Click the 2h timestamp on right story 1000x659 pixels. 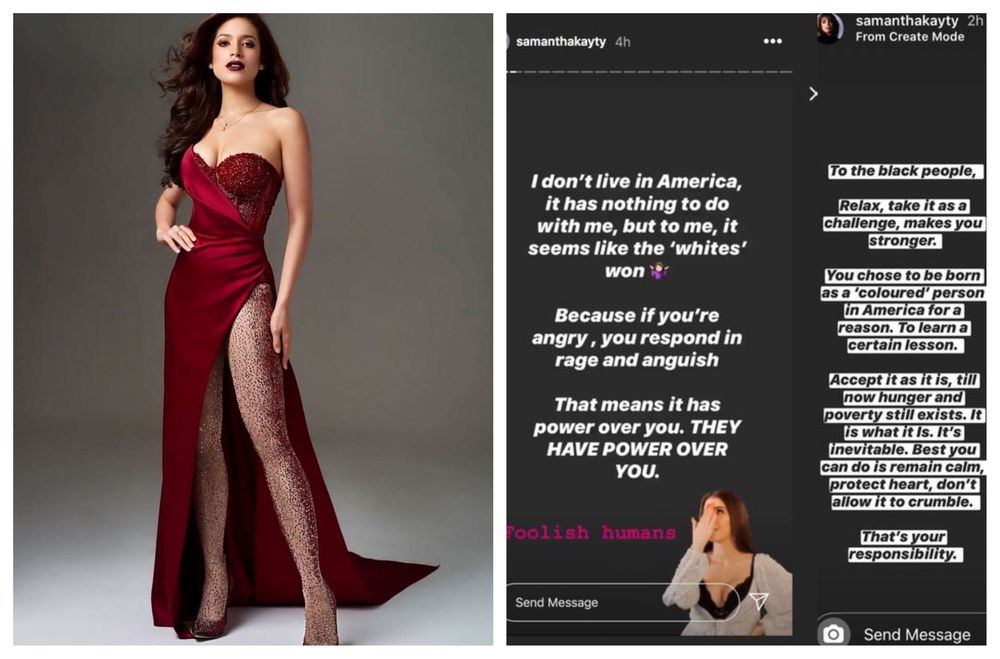[x=975, y=20]
